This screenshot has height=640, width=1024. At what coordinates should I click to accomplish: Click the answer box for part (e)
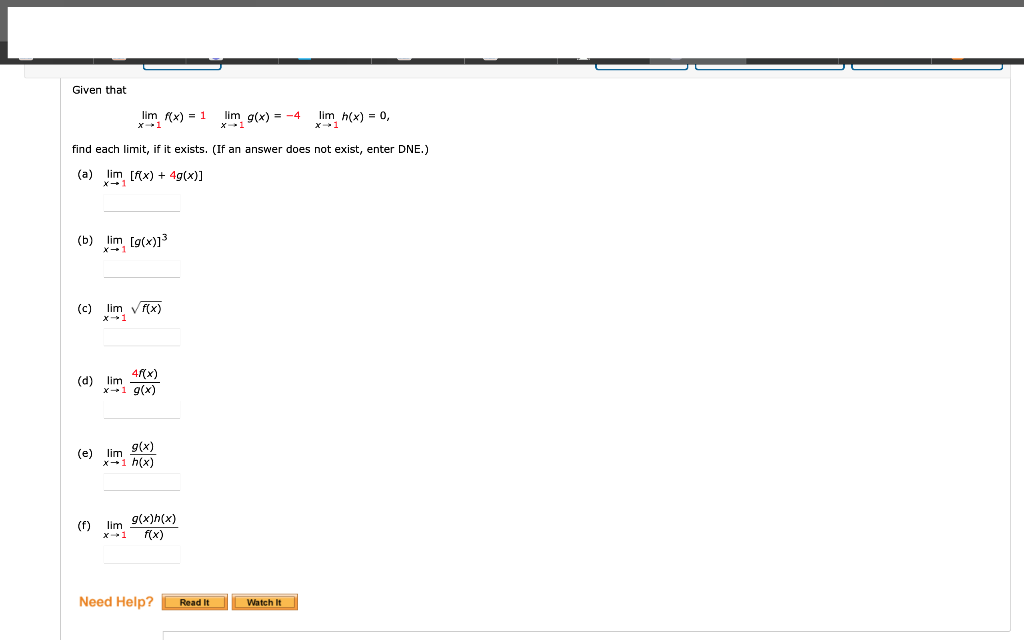(141, 482)
